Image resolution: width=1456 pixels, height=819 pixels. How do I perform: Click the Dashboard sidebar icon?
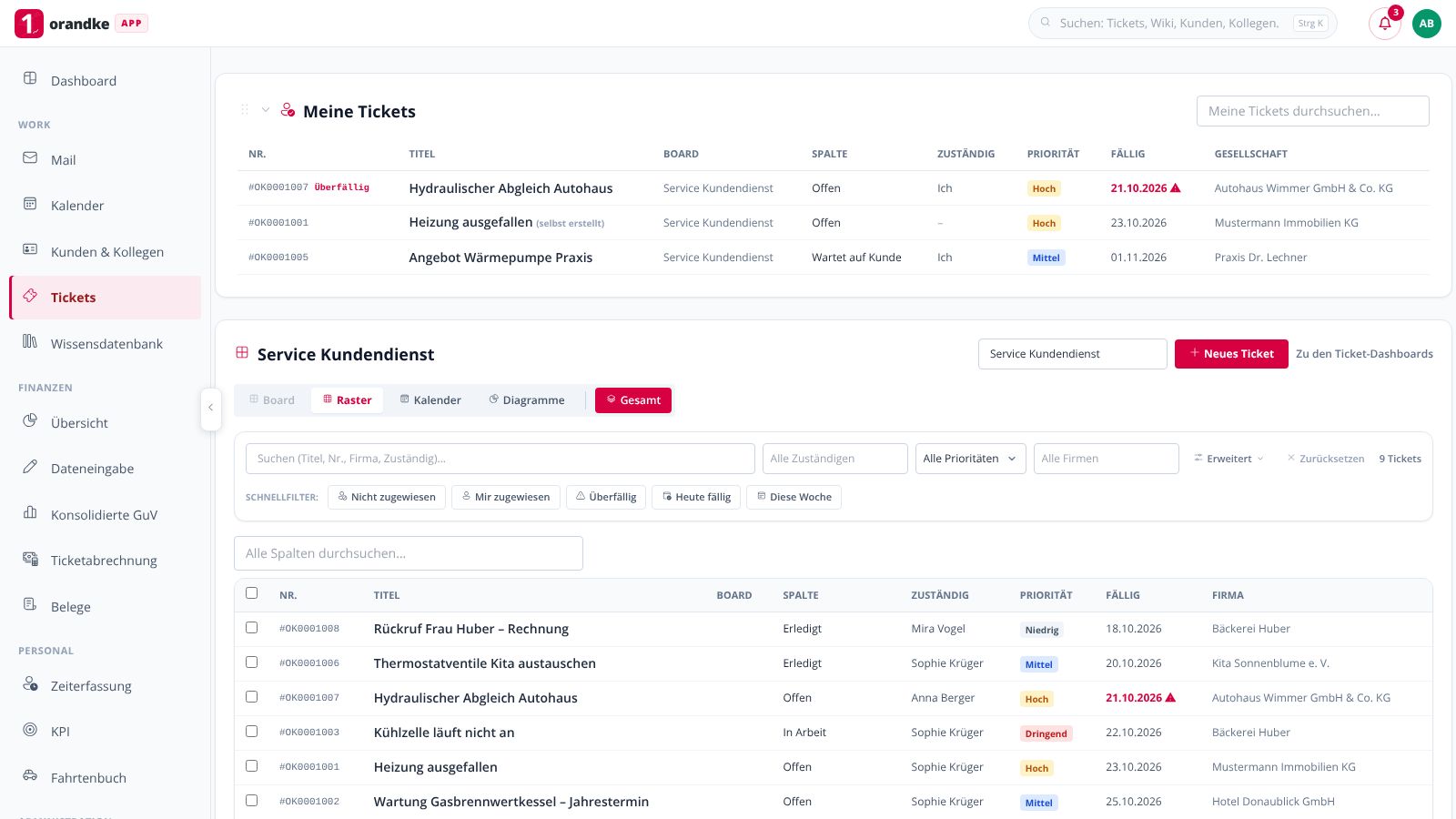pos(30,78)
